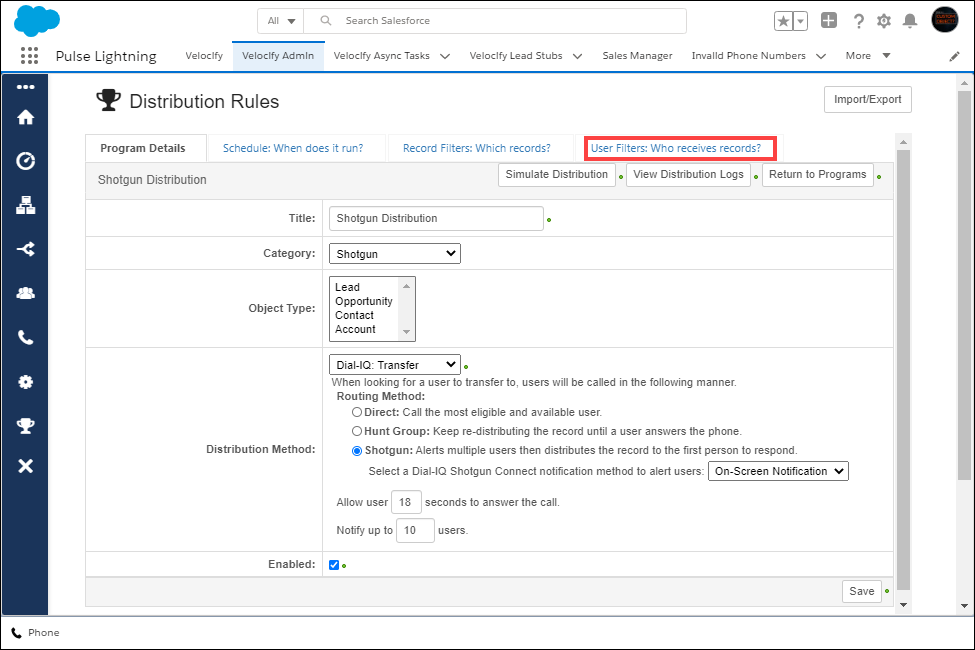Open Record Filters: Which records? tab
The height and width of the screenshot is (650, 975).
tap(477, 148)
